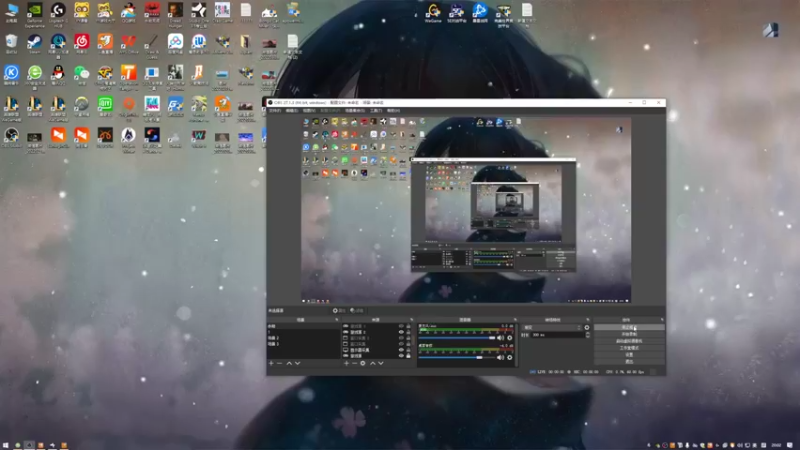The width and height of the screenshot is (800, 450).
Task: Click the OBS preview canvas
Action: 466,210
